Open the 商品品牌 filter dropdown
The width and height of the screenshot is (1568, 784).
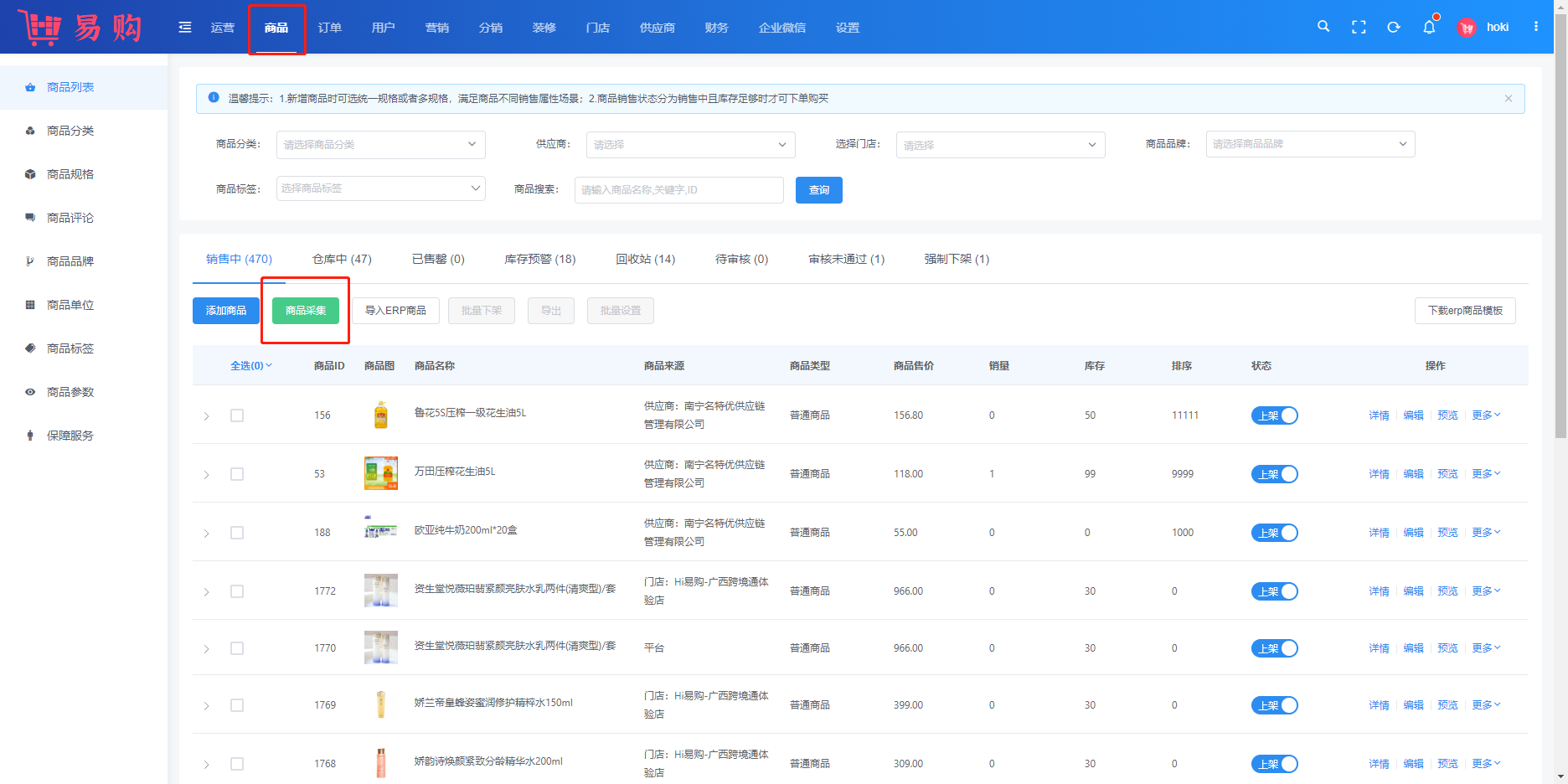click(1309, 144)
